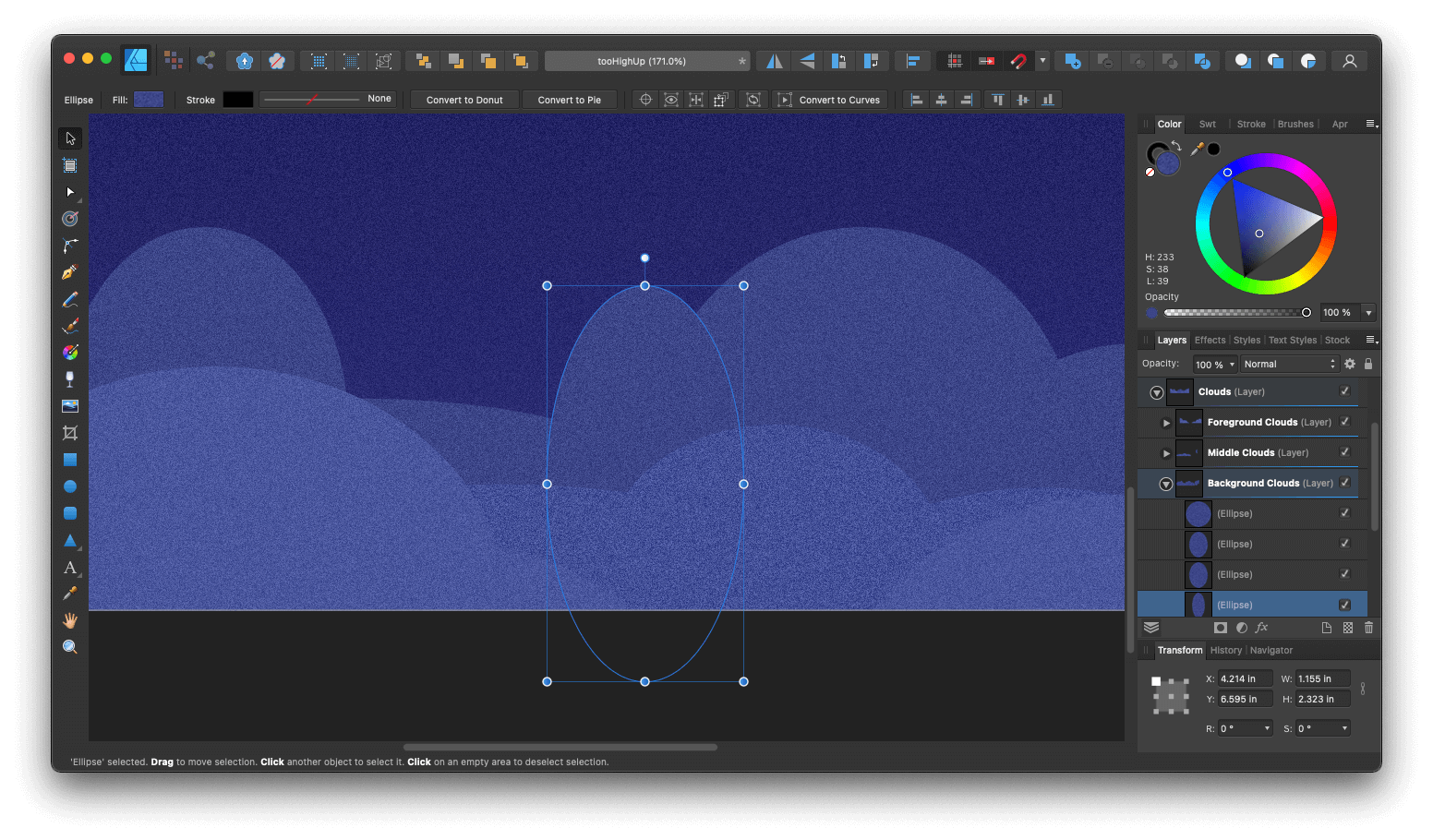Viewport: 1433px width, 840px height.
Task: Open the History tab
Action: tap(1225, 650)
